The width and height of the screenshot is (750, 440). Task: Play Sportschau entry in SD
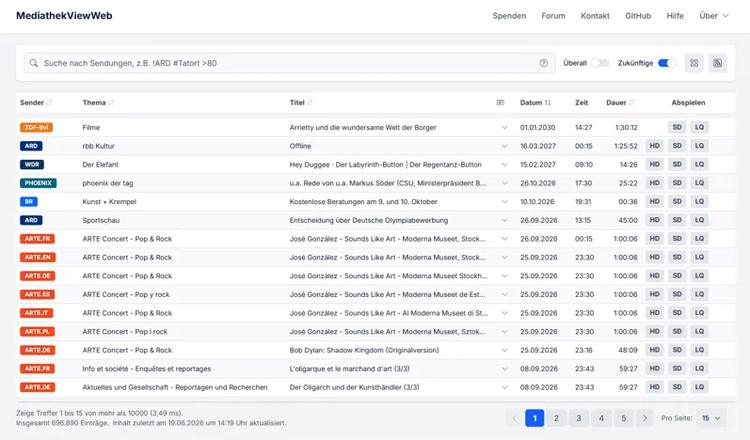point(677,220)
